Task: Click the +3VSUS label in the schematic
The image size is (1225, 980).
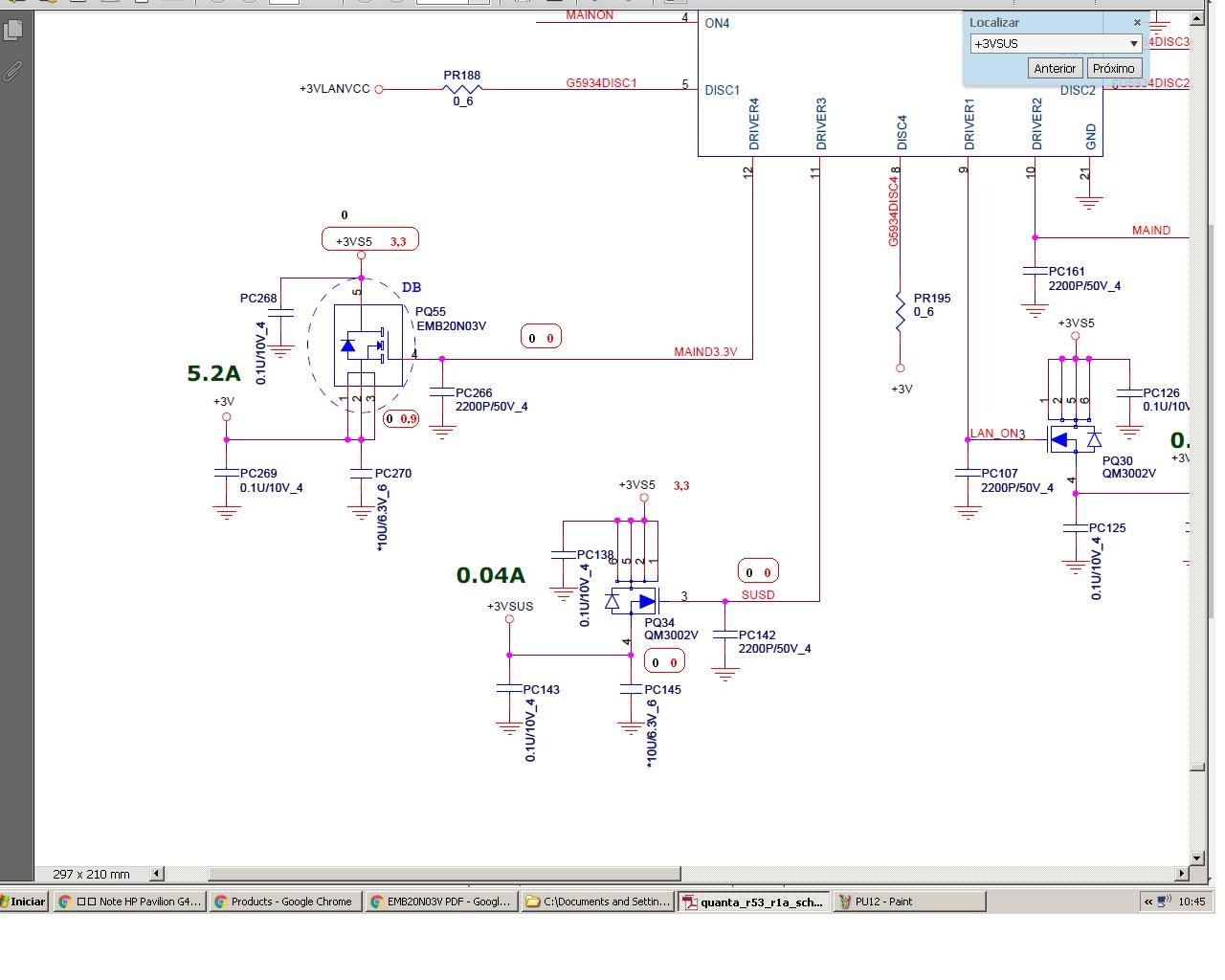Action: tap(510, 606)
